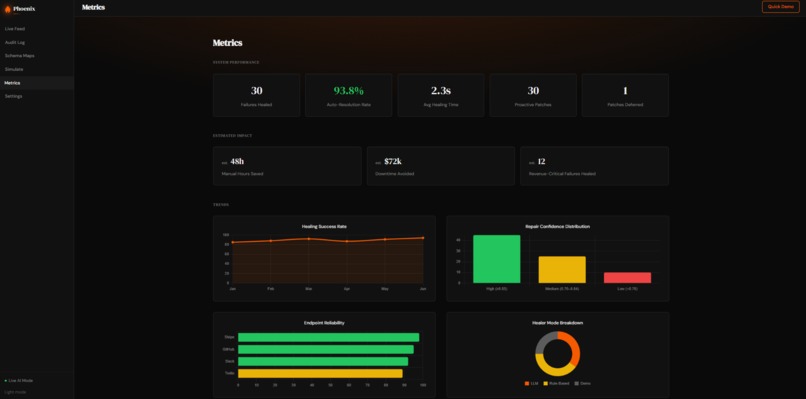Click the Phoenix flame logo icon
806x399 pixels.
tap(8, 9)
